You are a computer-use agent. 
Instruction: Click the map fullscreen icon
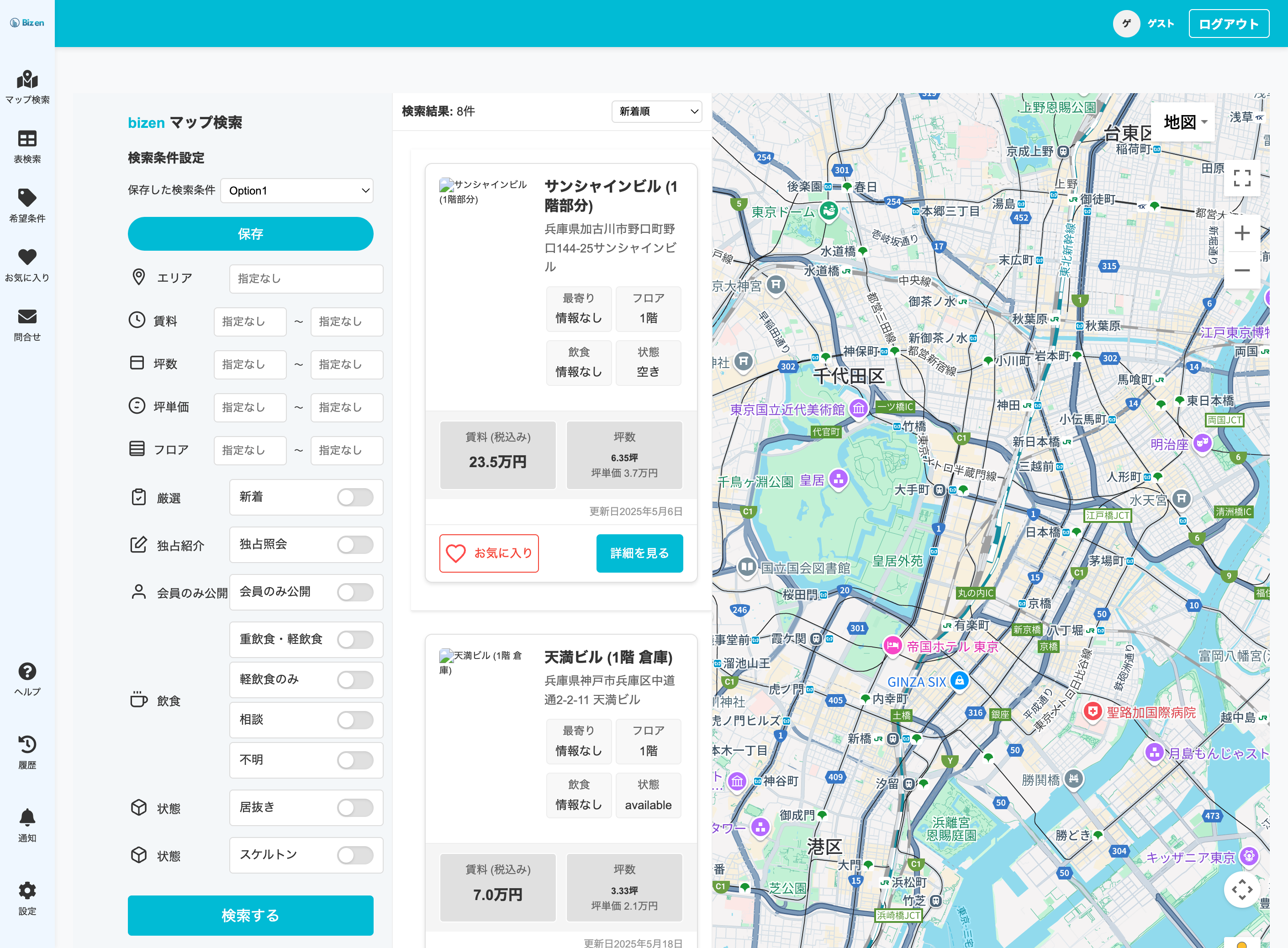[x=1241, y=179]
